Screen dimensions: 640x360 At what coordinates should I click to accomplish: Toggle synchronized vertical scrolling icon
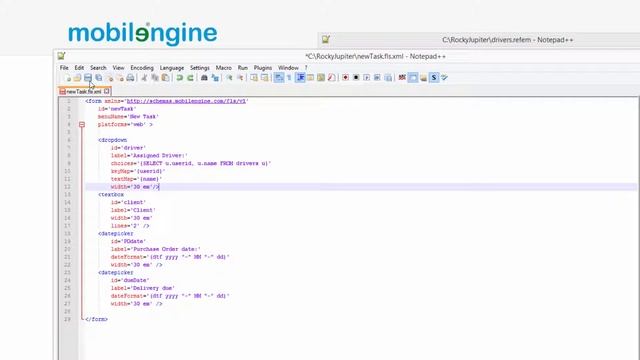(254, 78)
